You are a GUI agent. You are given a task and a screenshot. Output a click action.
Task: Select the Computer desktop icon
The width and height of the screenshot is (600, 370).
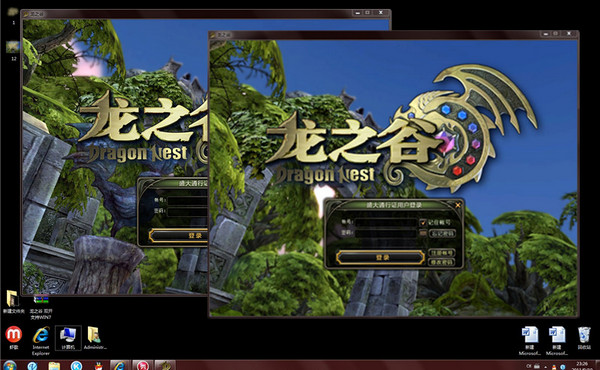pyautogui.click(x=68, y=338)
